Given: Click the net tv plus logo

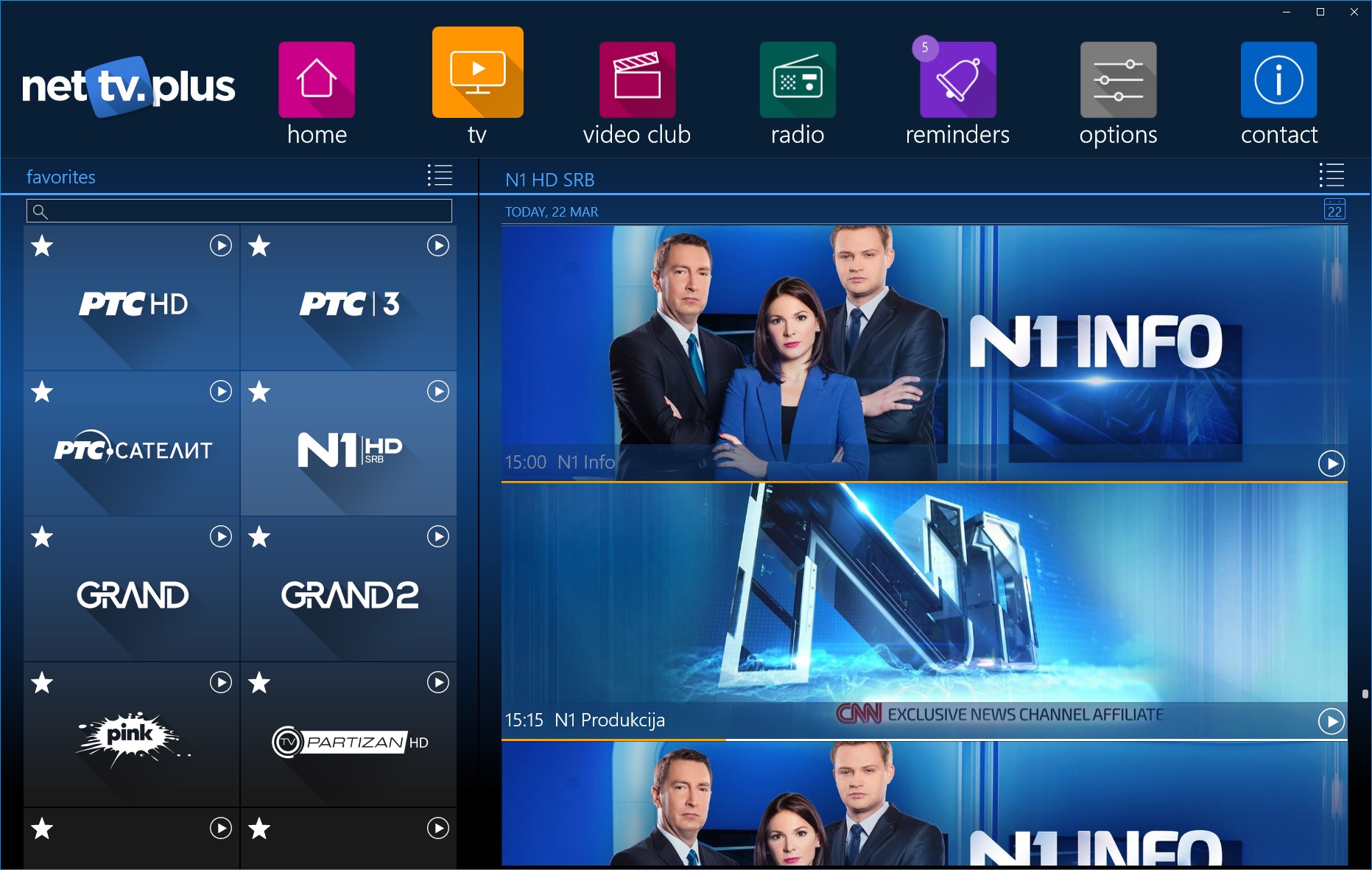Looking at the screenshot, I should pyautogui.click(x=128, y=87).
